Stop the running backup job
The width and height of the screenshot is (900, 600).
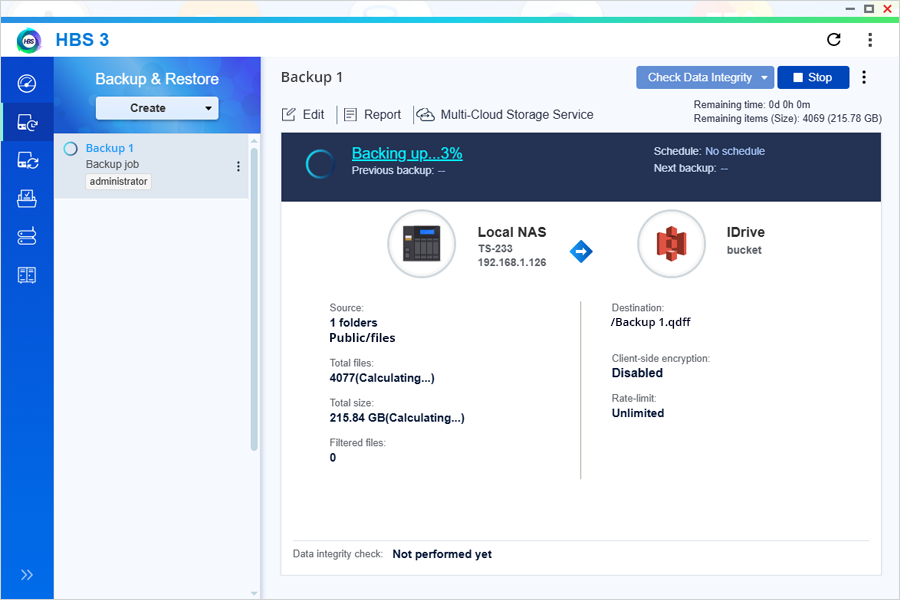(x=813, y=78)
